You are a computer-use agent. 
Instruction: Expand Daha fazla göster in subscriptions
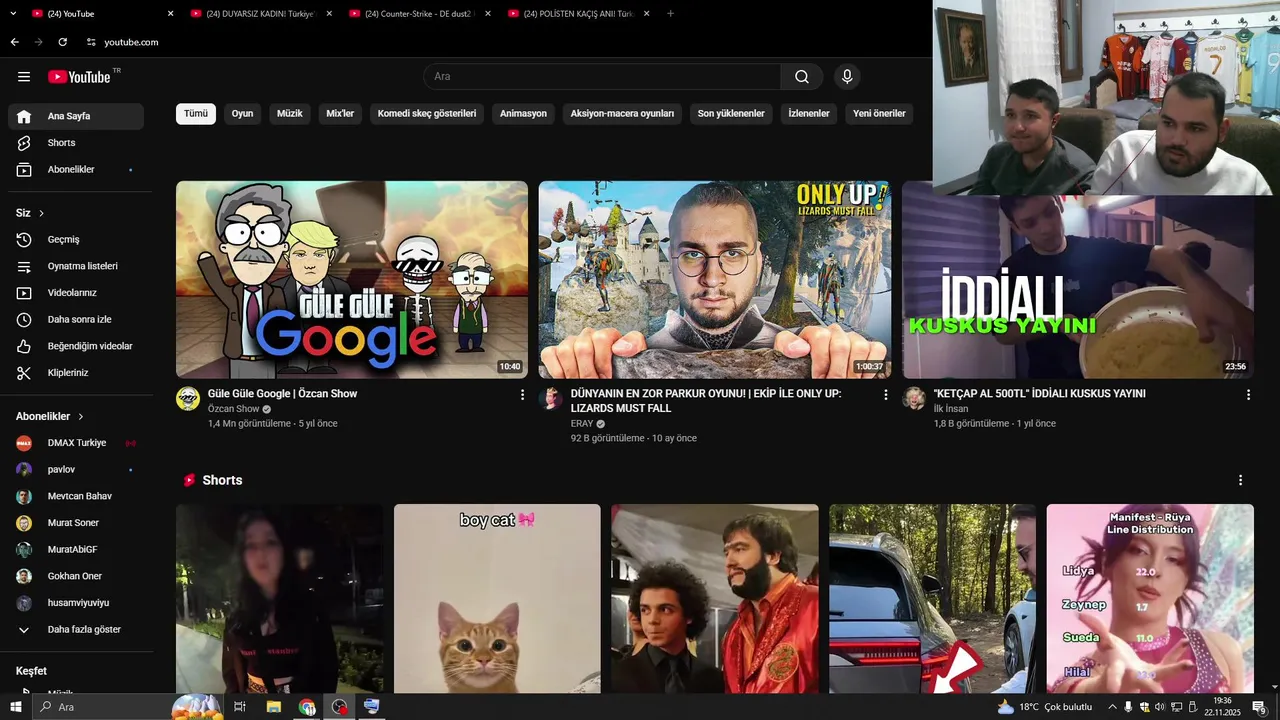[76, 630]
